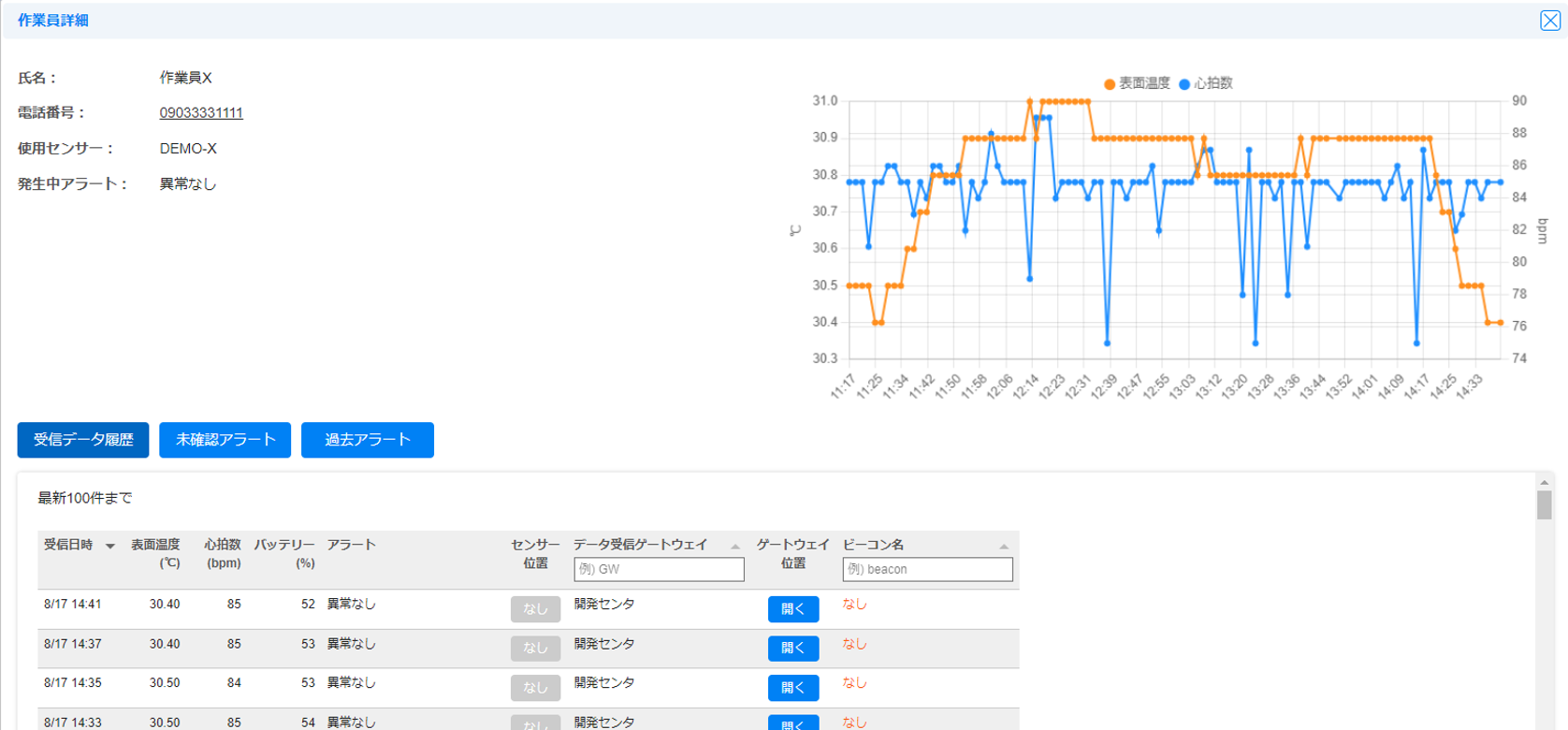Open 未確認アラート tab
Image resolution: width=1568 pixels, height=730 pixels.
[x=225, y=440]
